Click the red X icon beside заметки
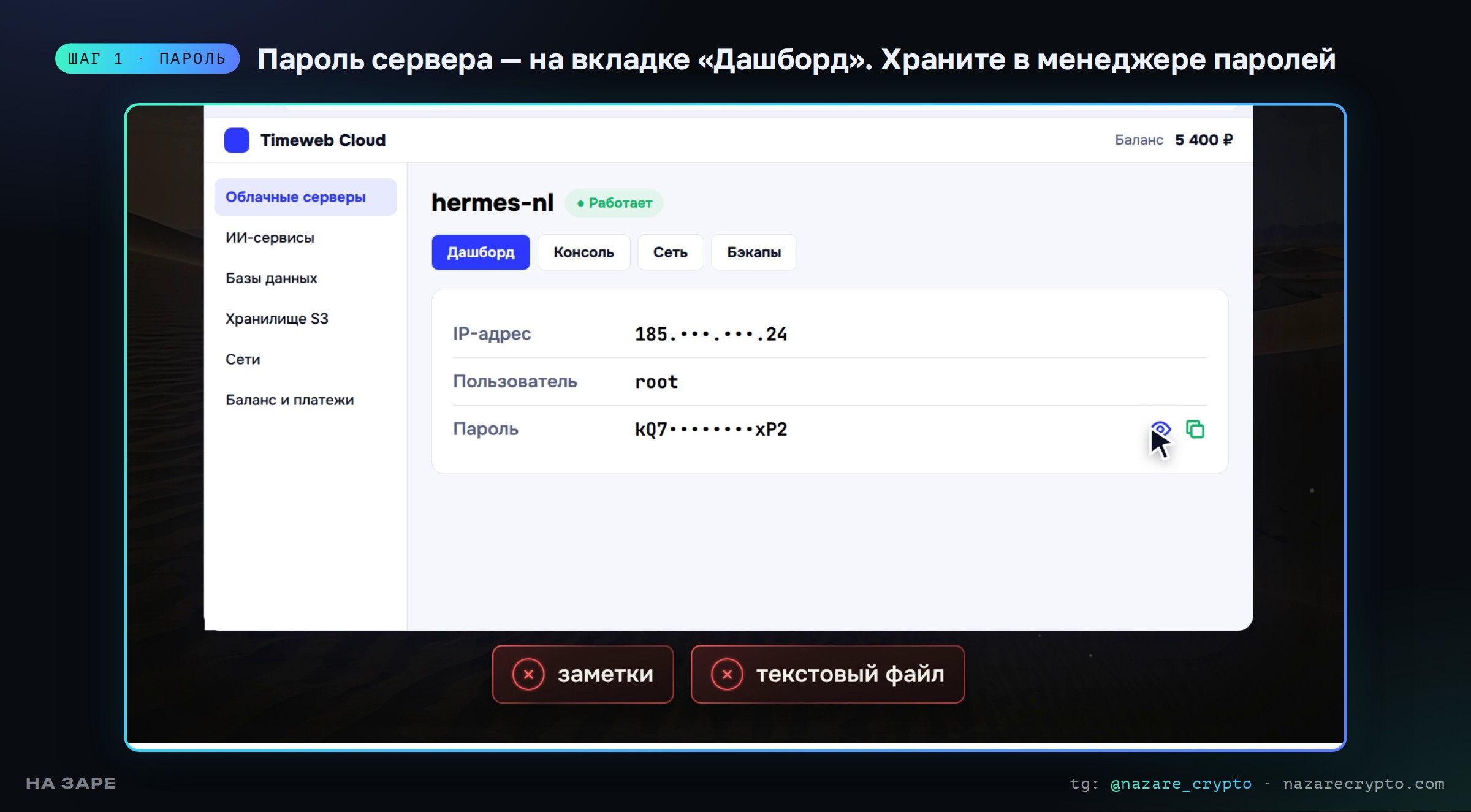 (x=528, y=674)
